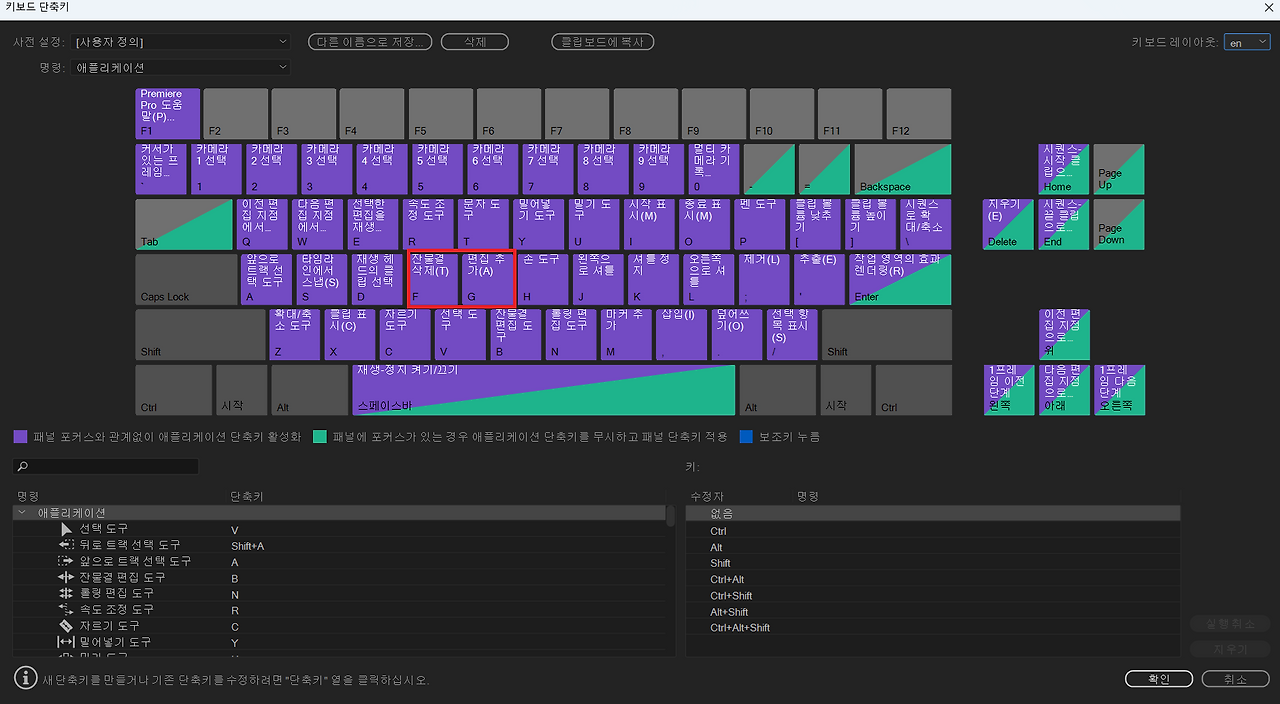Select the 자르기 도구 row text in the command list
The width and height of the screenshot is (1280, 704).
[109, 626]
